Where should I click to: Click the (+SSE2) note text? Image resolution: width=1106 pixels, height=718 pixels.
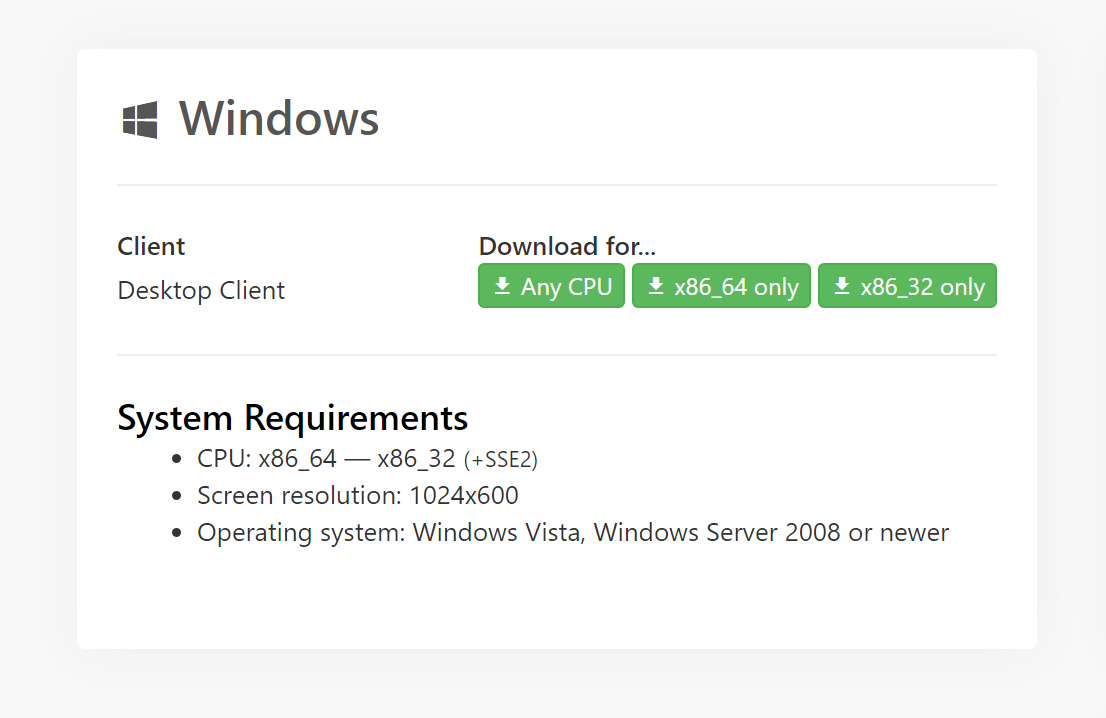501,460
